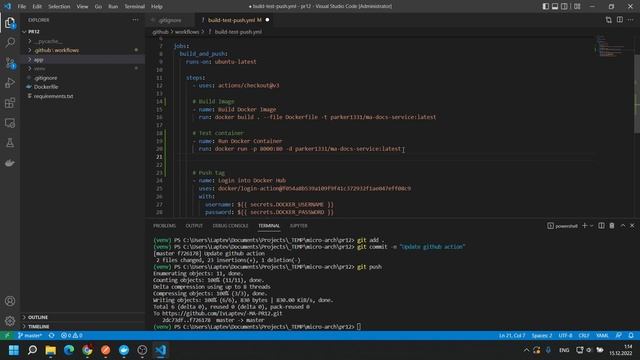Toggle bottom panel layout icon
This screenshot has width=640, height=360.
click(555, 7)
